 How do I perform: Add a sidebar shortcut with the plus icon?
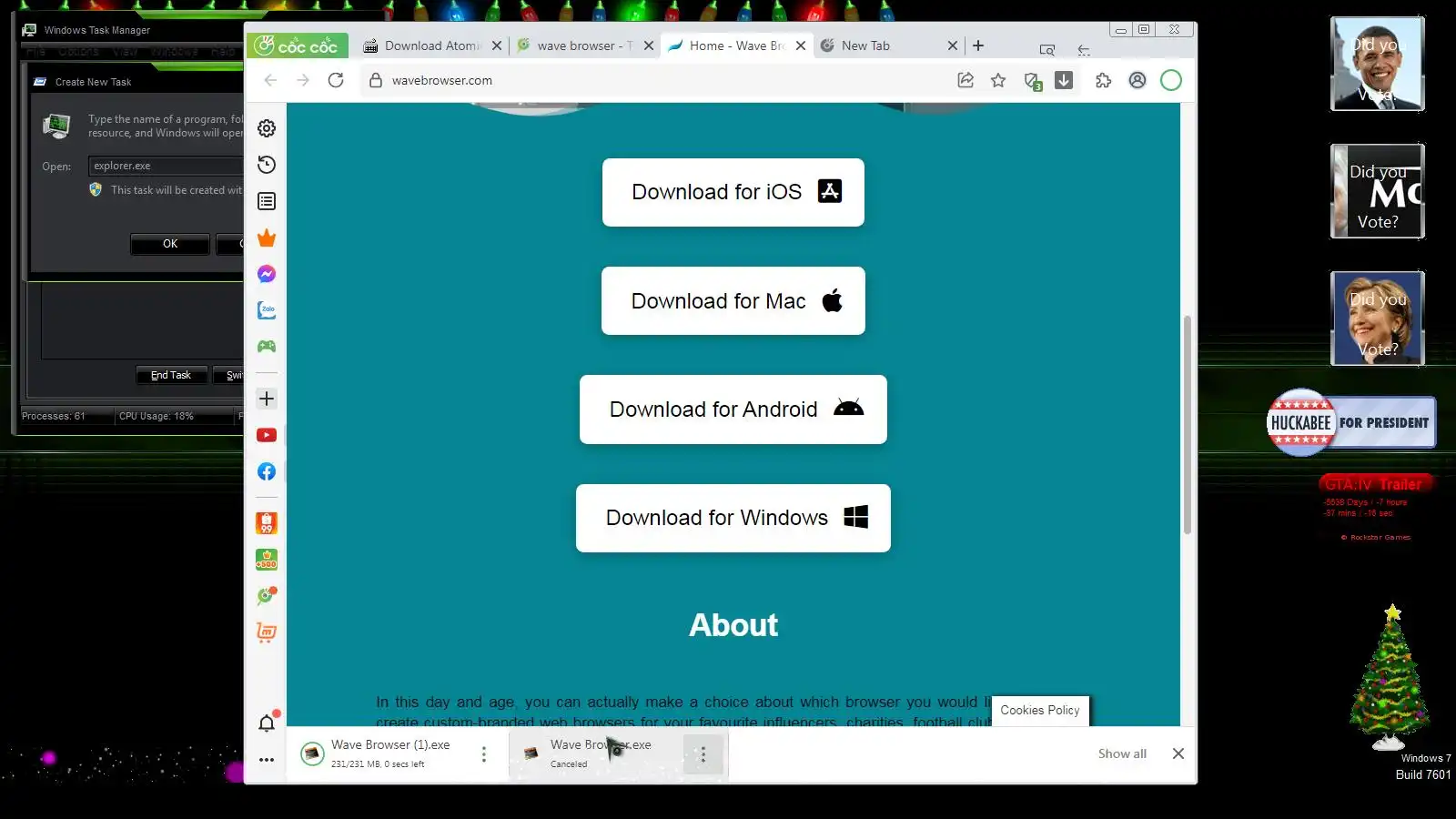pyautogui.click(x=267, y=399)
